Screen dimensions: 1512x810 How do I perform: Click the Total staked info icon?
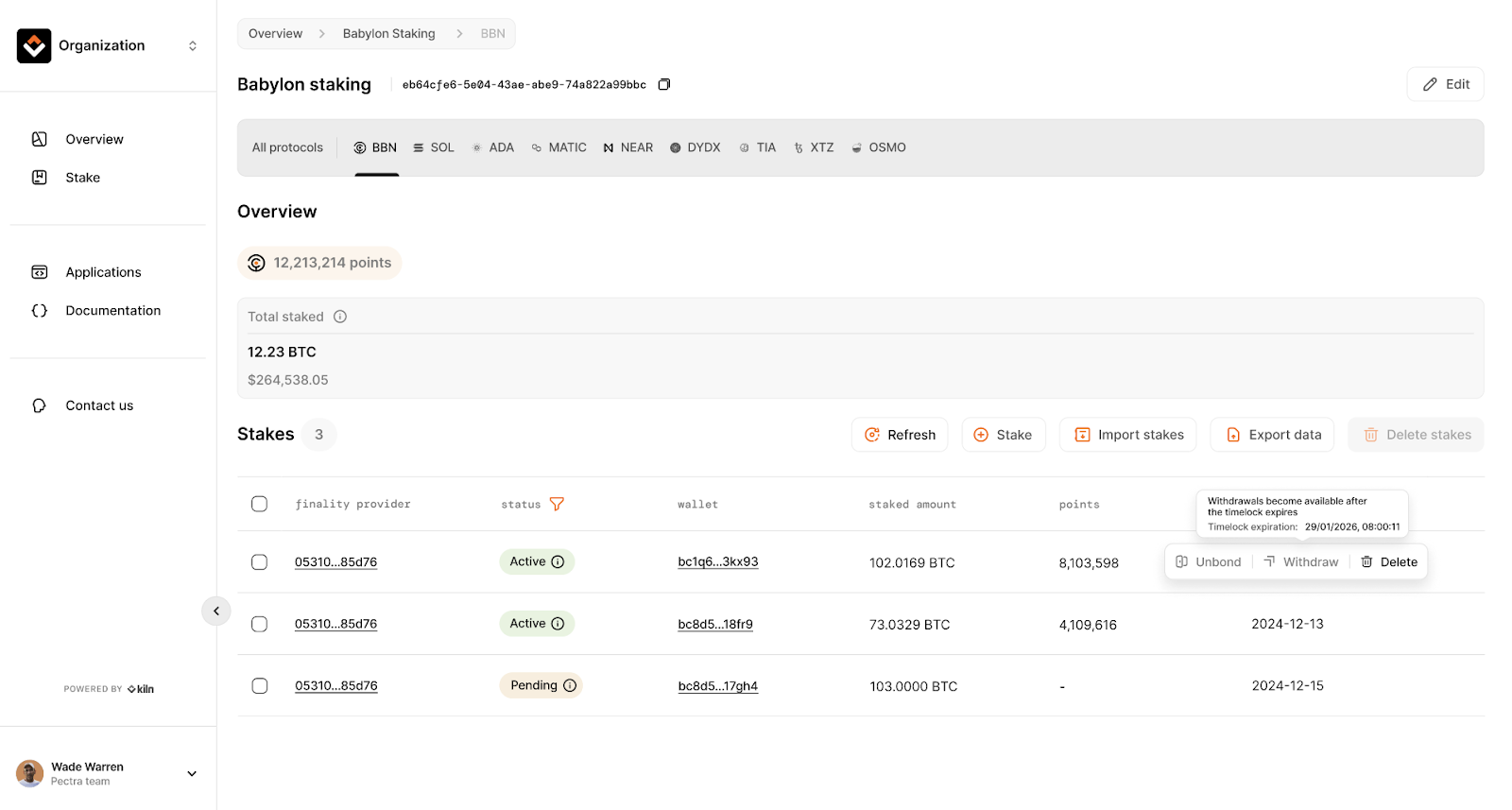tap(340, 317)
